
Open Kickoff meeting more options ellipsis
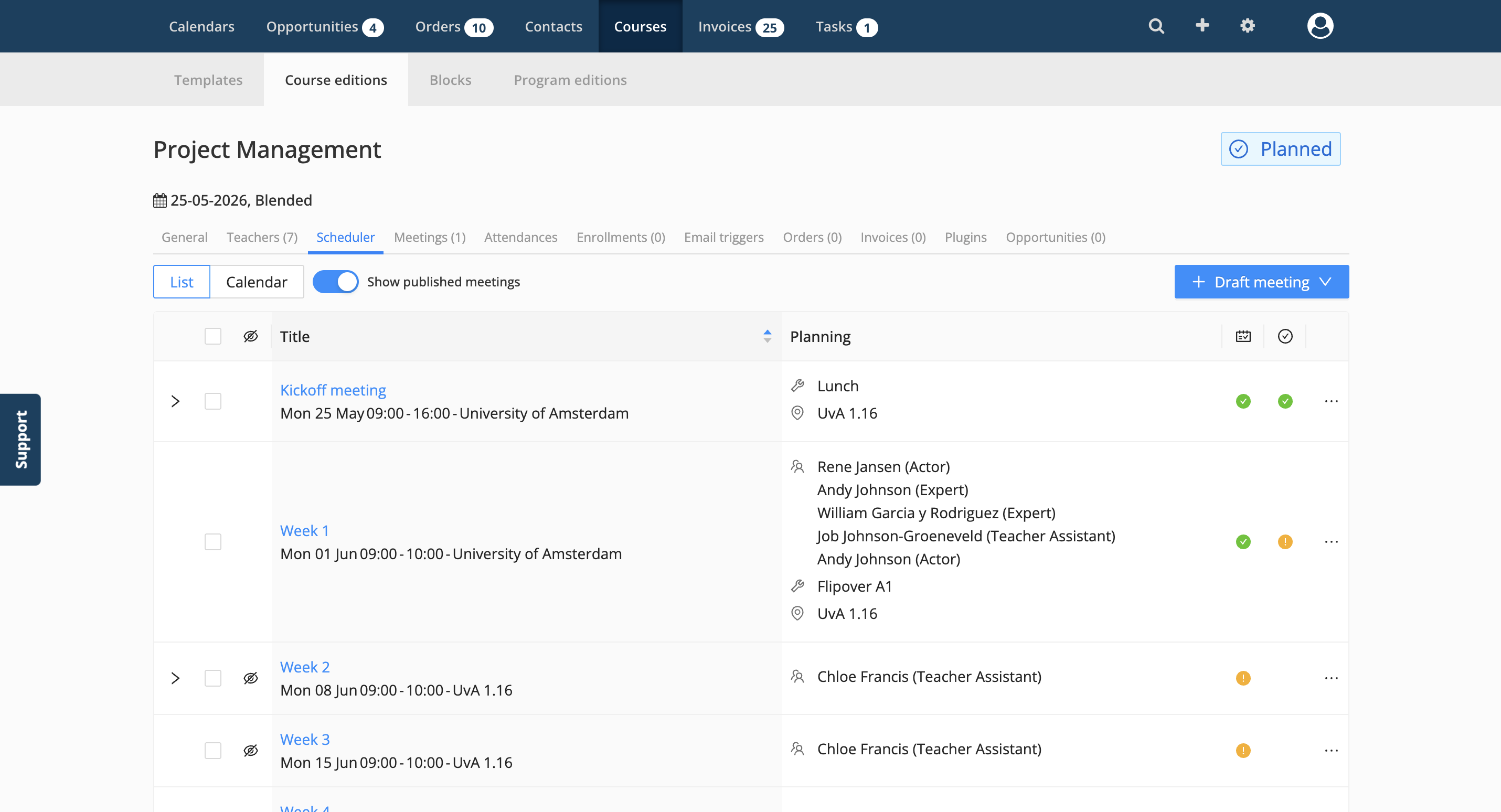point(1331,401)
